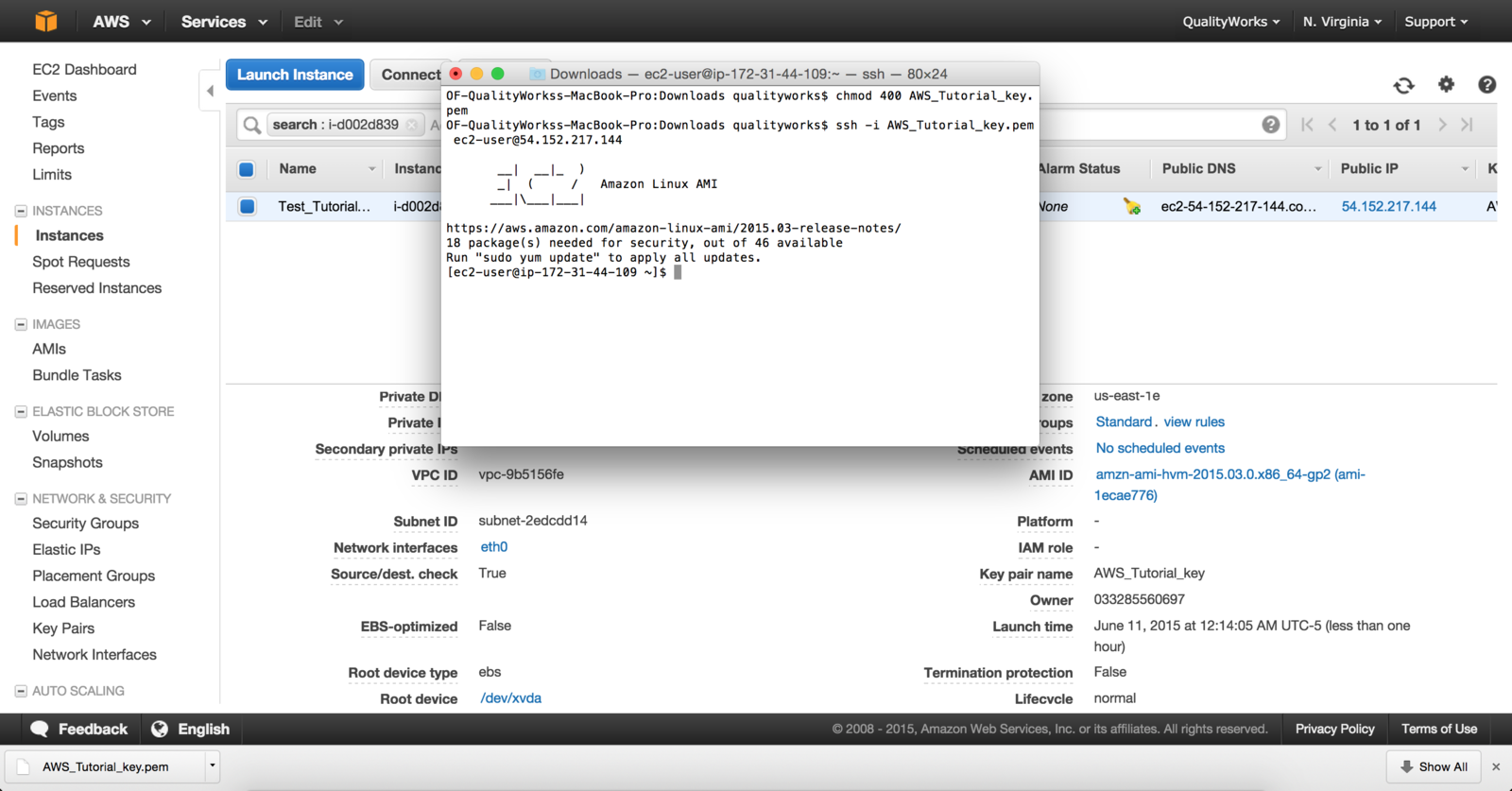Click the alarm status icon for Test_Tutorial
The width and height of the screenshot is (1512, 791).
[1131, 206]
